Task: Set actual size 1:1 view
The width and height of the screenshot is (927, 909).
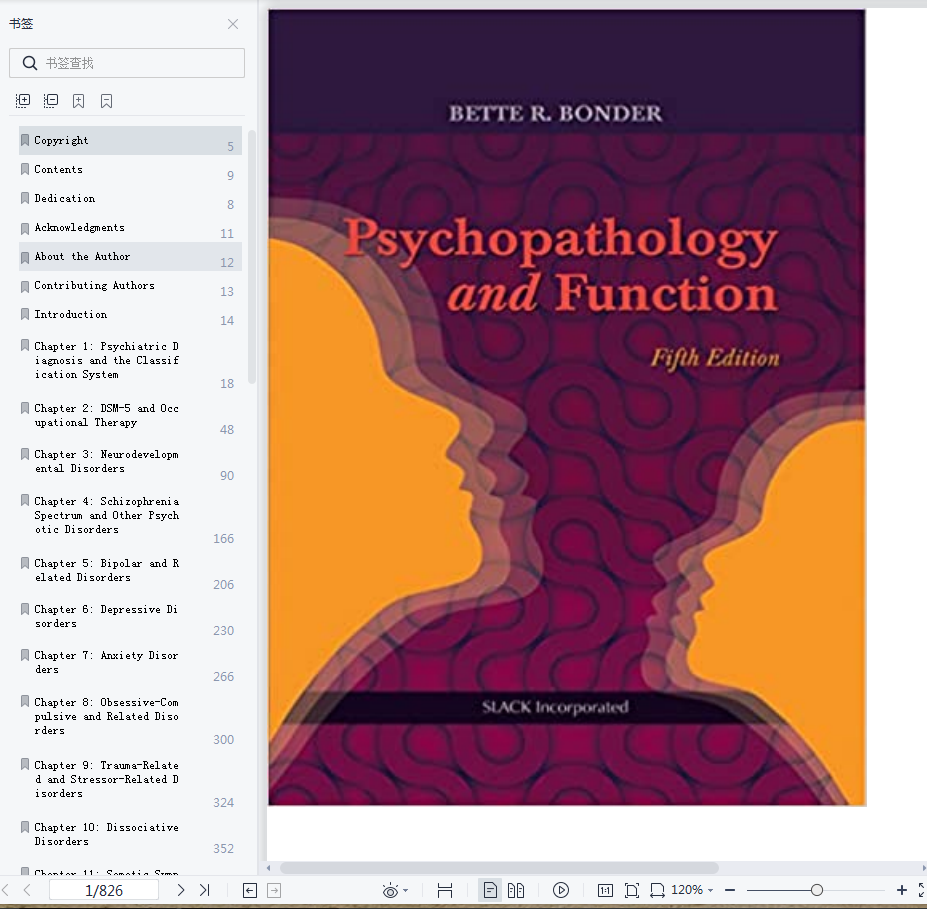Action: (x=605, y=890)
